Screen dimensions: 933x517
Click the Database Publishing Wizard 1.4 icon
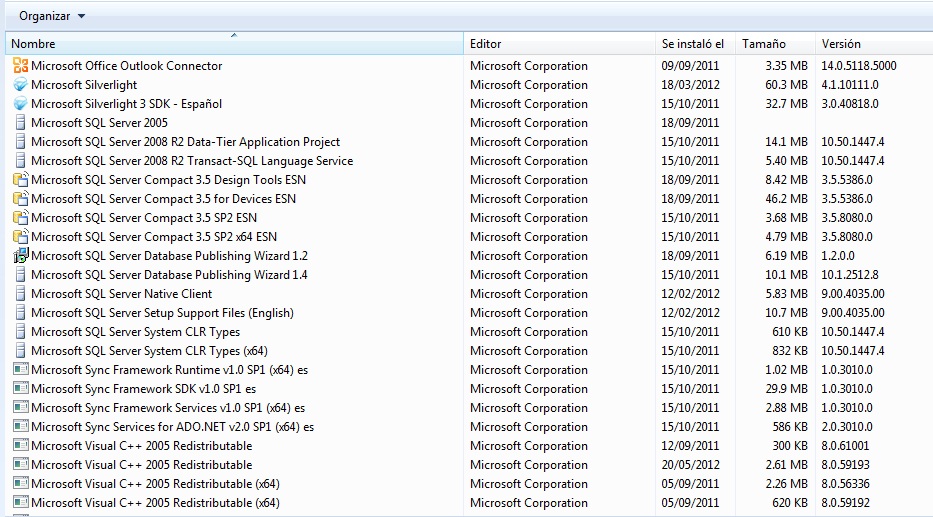(x=21, y=275)
